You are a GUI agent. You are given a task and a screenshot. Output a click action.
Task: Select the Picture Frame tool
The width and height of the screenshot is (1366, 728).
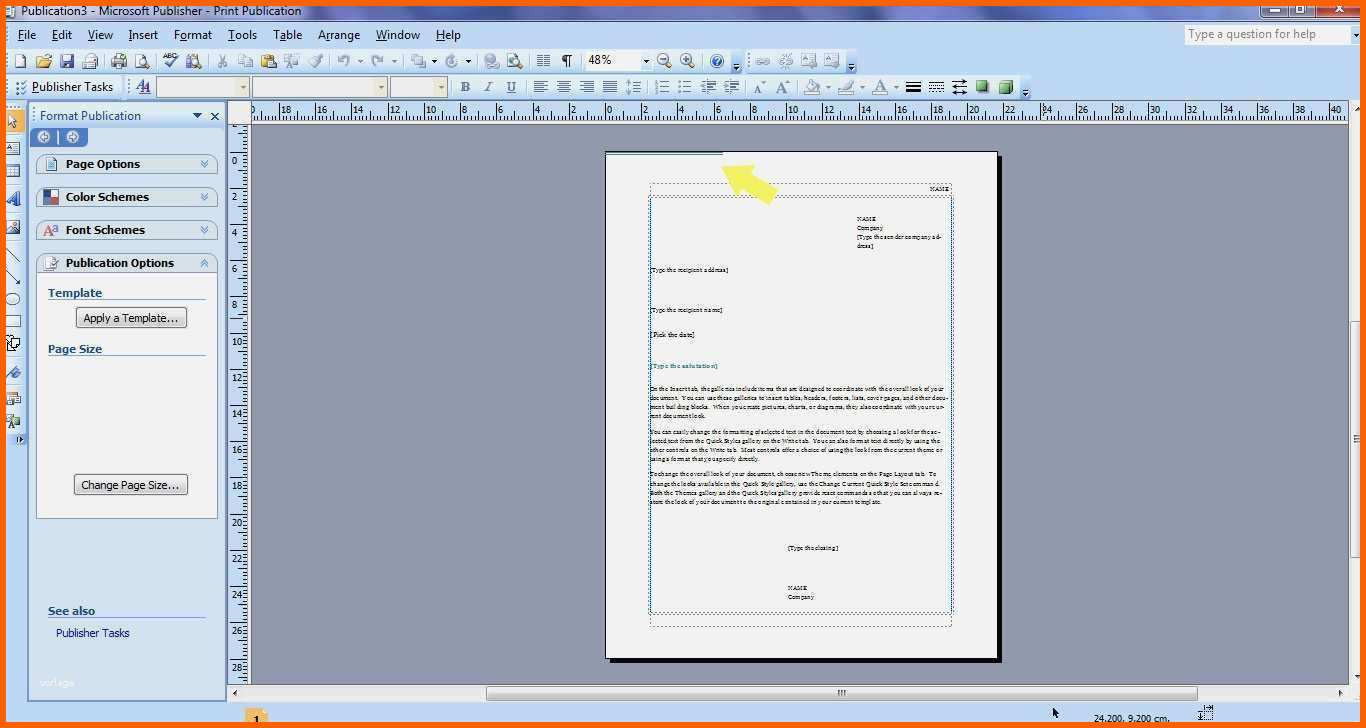pos(13,227)
